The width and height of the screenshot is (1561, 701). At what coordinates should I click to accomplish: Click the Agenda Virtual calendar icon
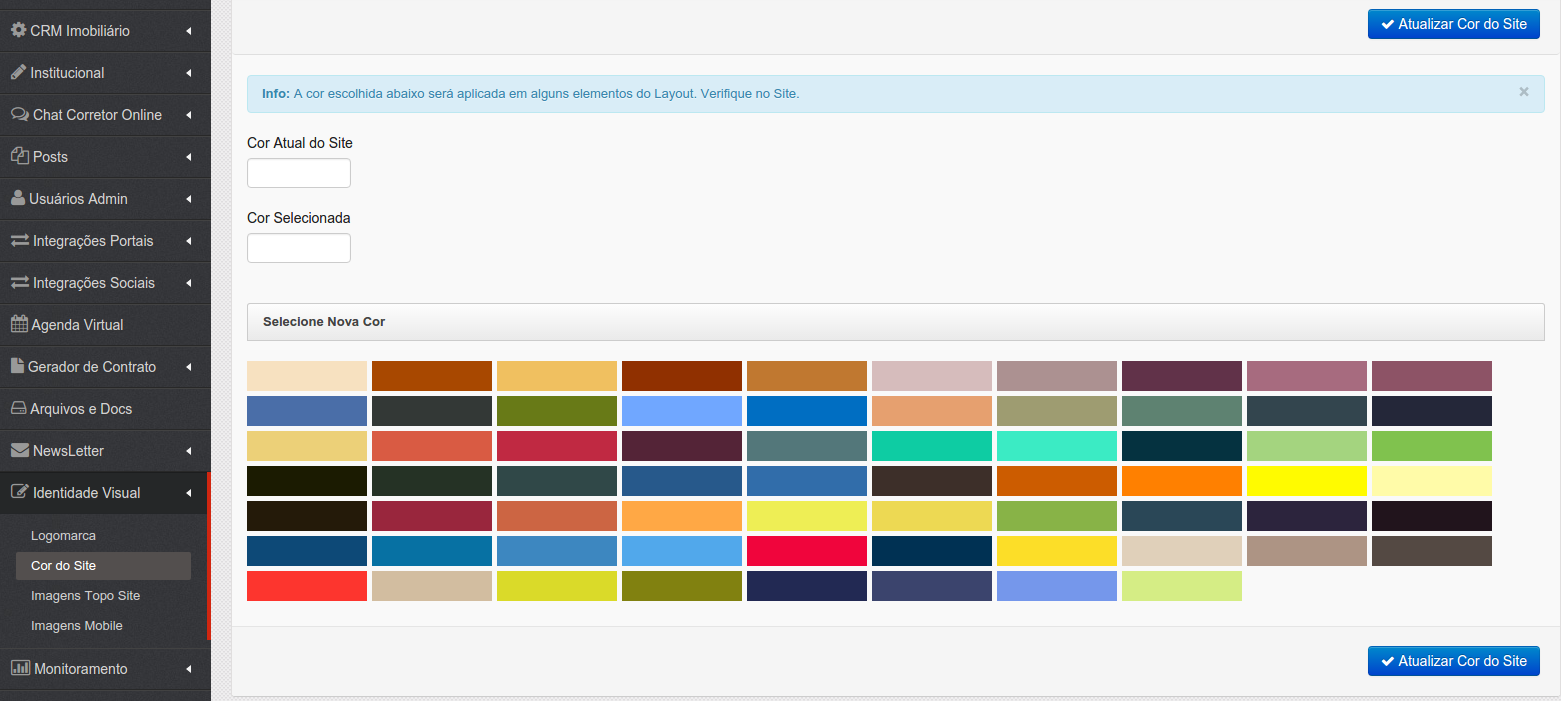coord(19,324)
